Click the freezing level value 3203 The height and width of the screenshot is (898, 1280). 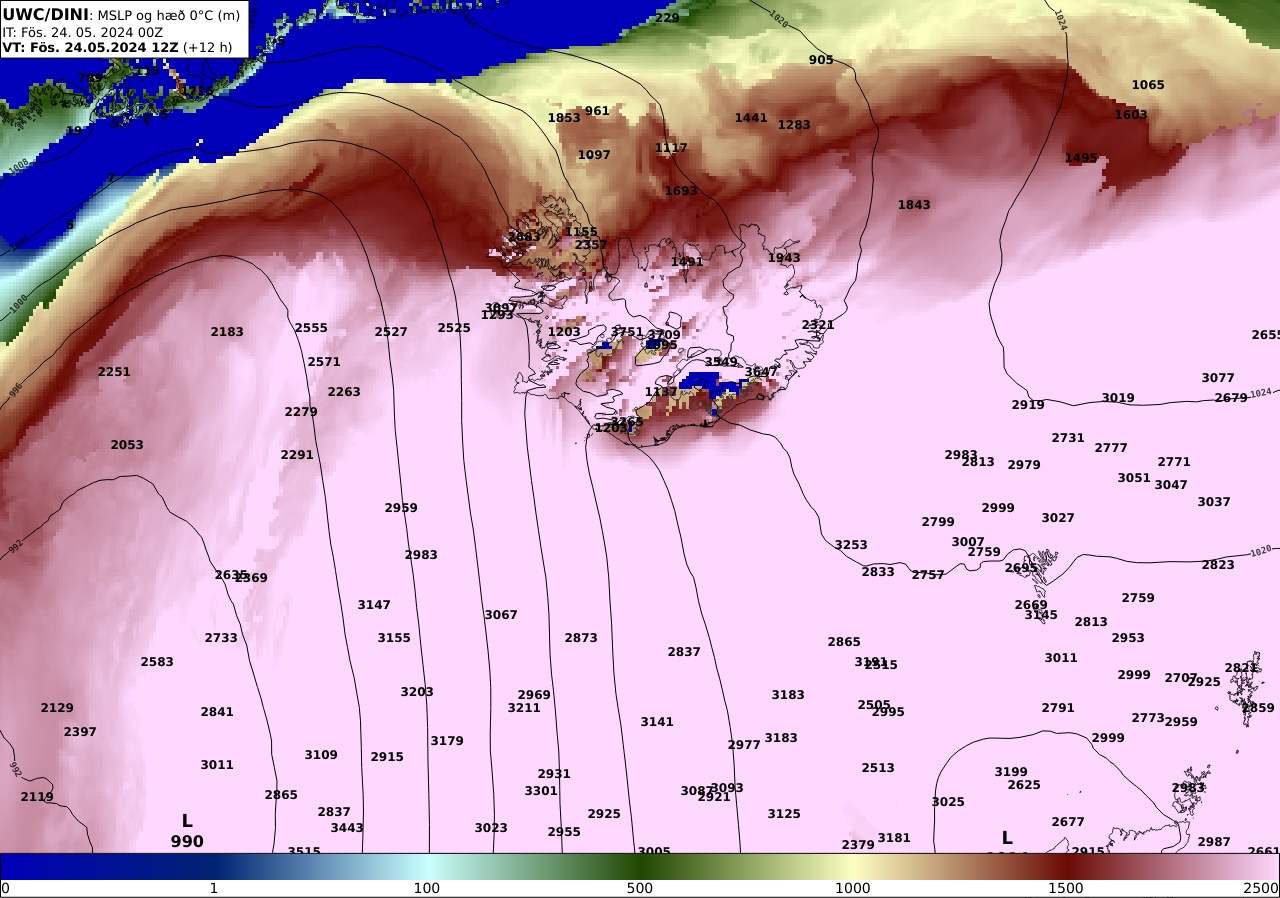point(417,692)
